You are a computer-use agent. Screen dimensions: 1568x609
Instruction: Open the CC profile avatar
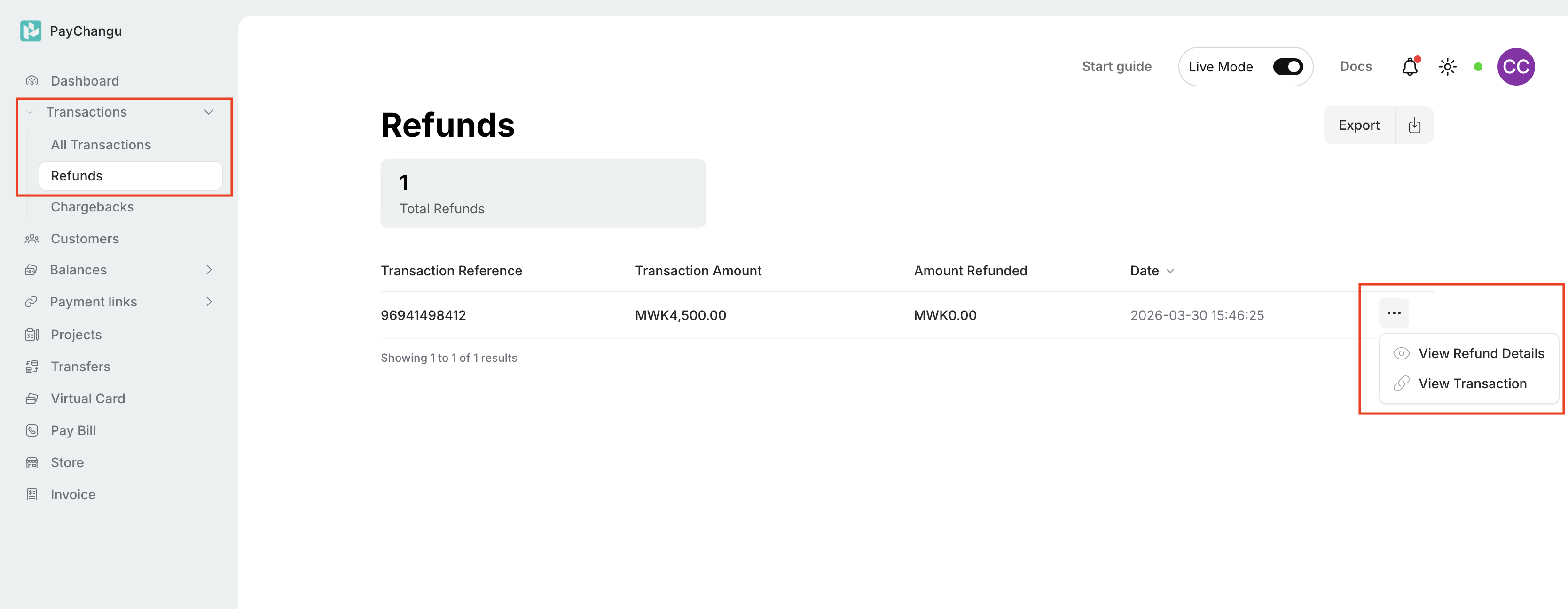coord(1515,67)
